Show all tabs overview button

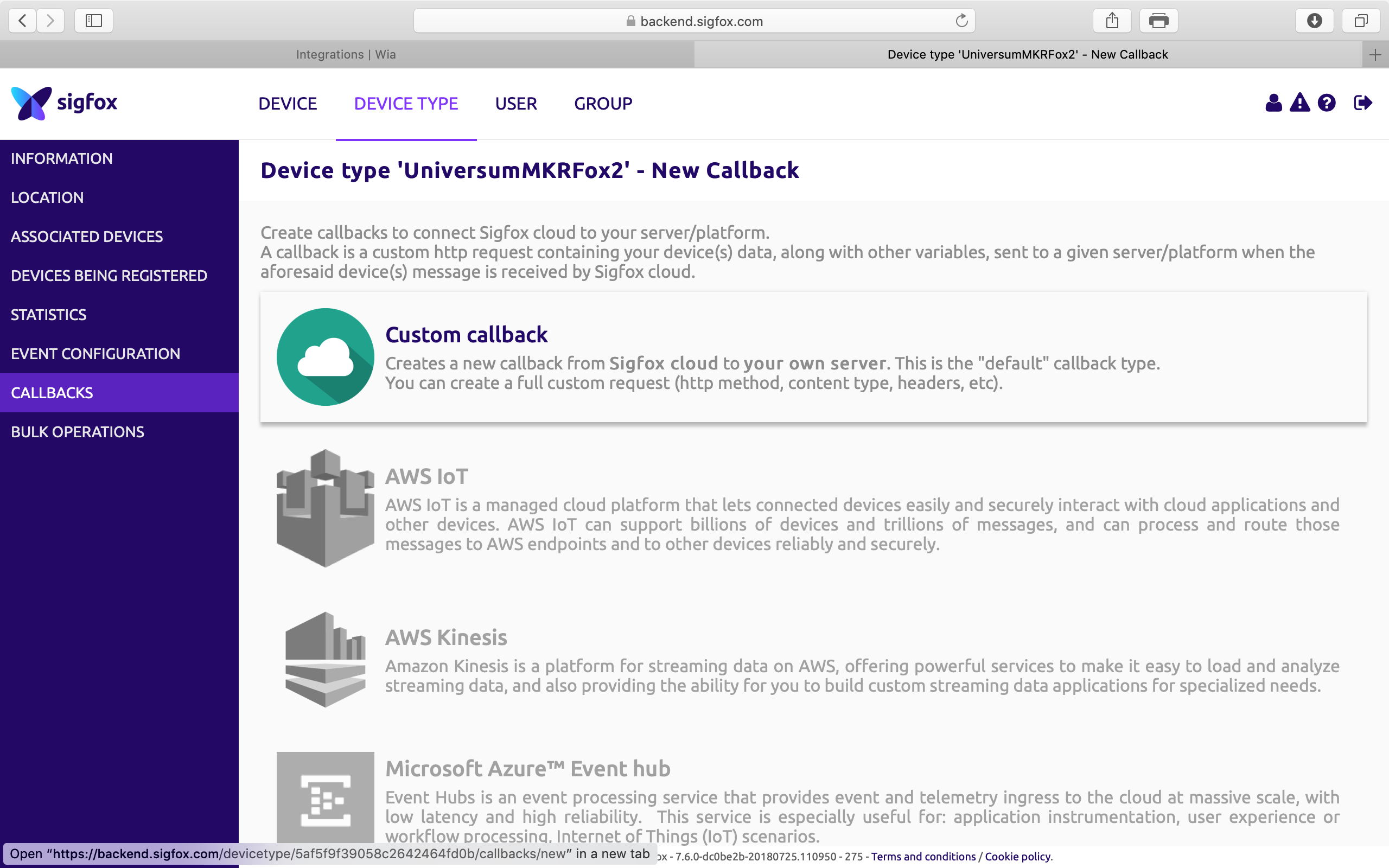pyautogui.click(x=1361, y=21)
